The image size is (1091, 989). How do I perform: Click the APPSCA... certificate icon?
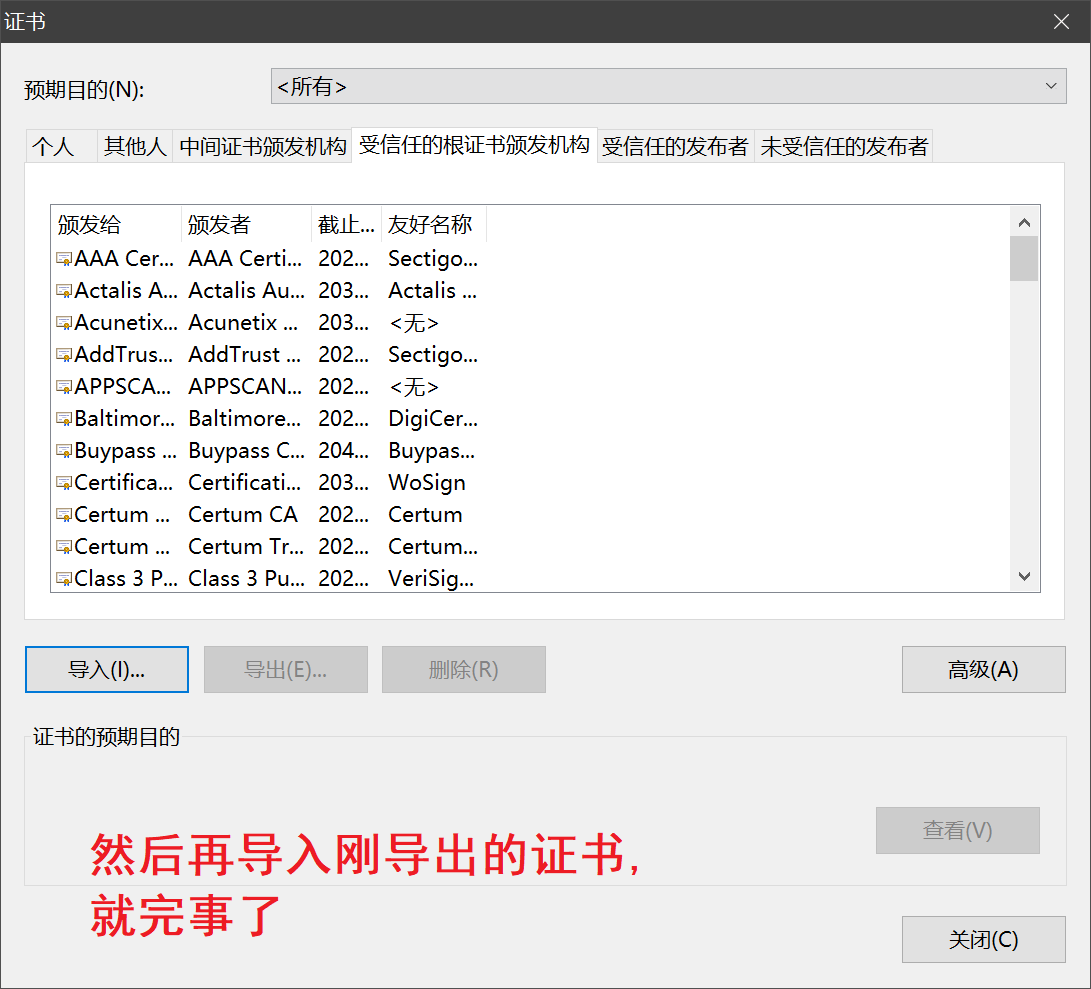[x=64, y=387]
